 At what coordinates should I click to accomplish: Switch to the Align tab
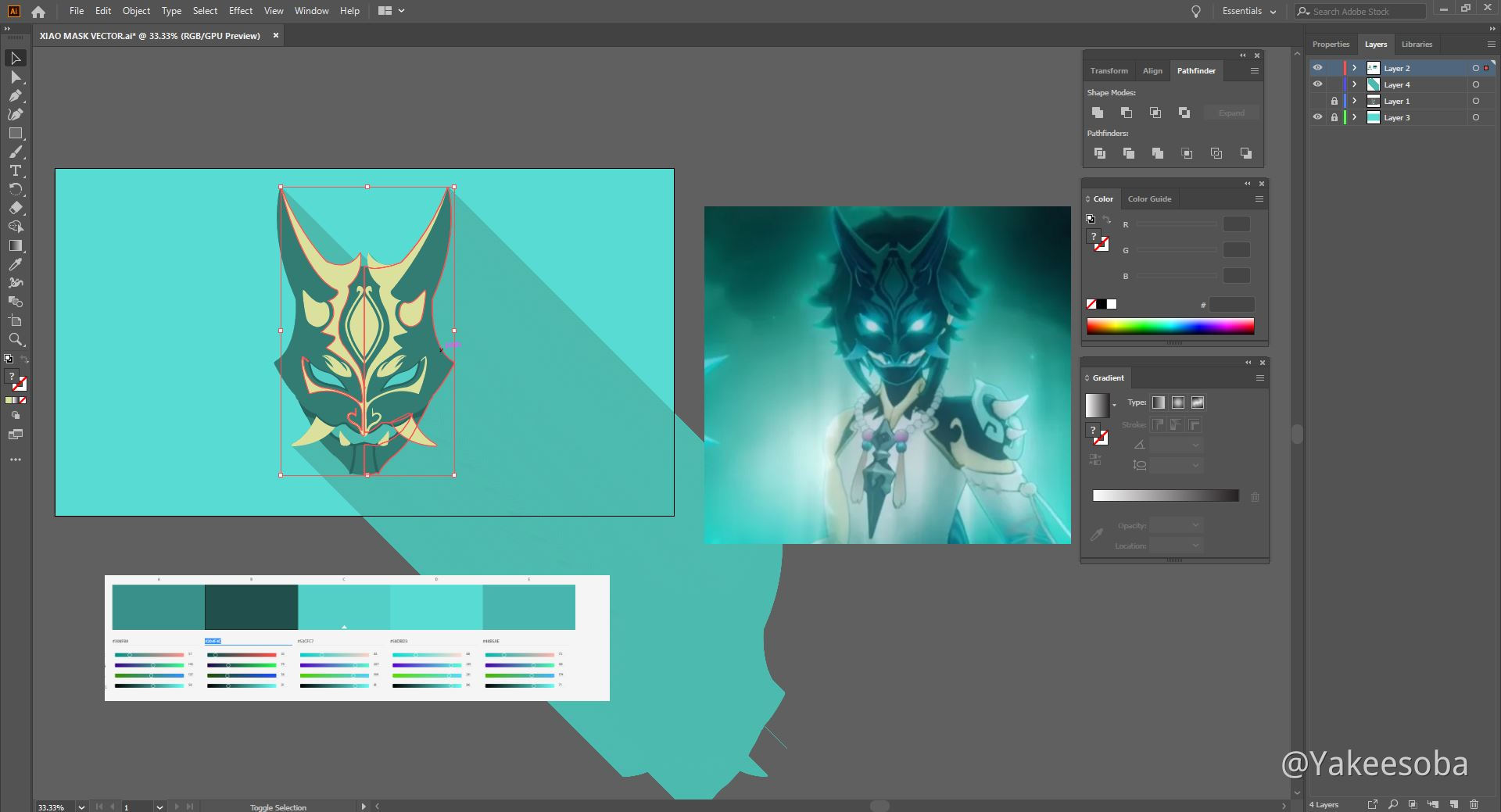click(x=1152, y=71)
